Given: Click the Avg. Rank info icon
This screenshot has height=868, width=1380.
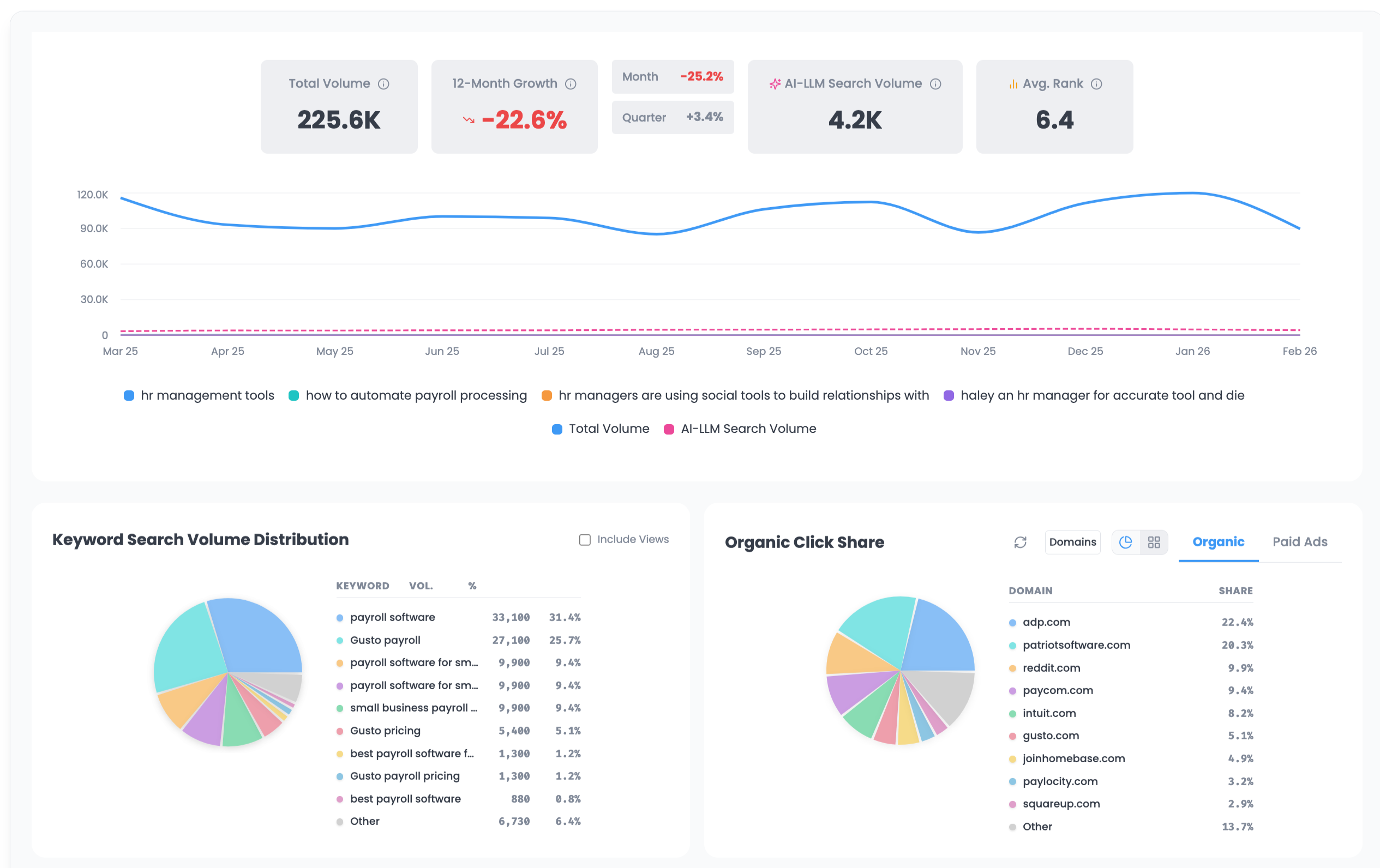Looking at the screenshot, I should [1096, 84].
